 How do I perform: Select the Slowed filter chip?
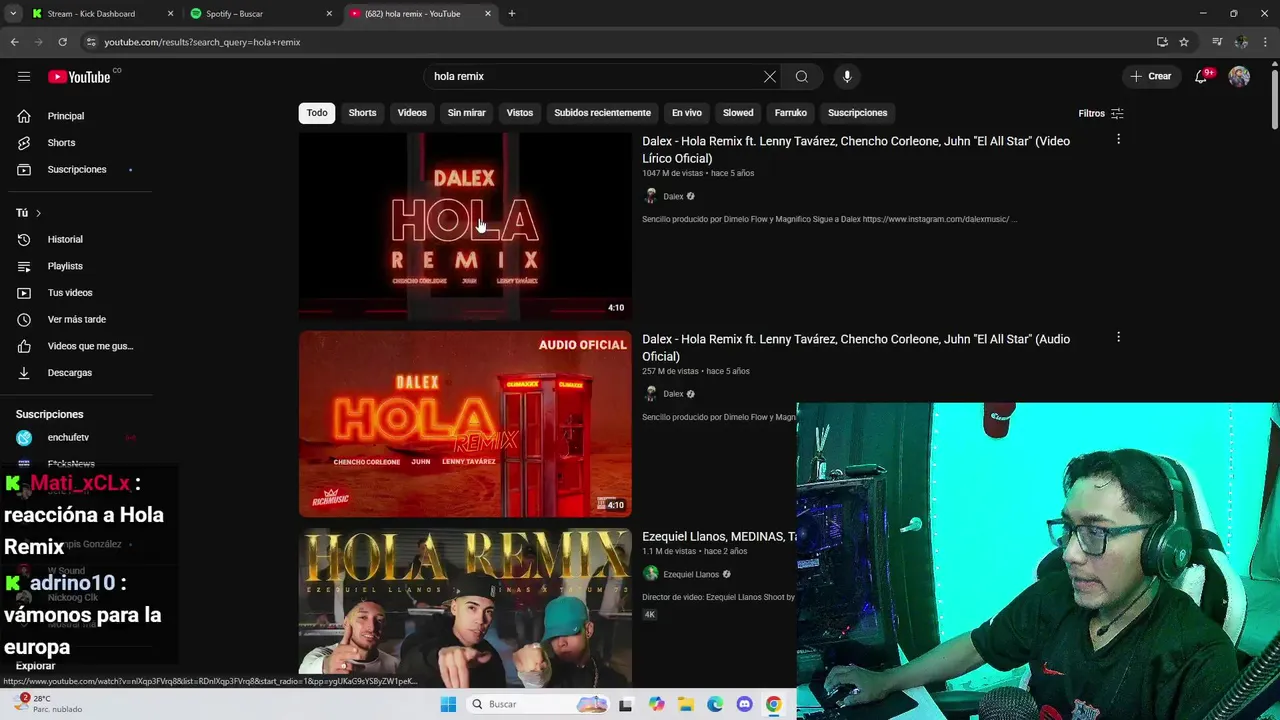click(x=738, y=113)
